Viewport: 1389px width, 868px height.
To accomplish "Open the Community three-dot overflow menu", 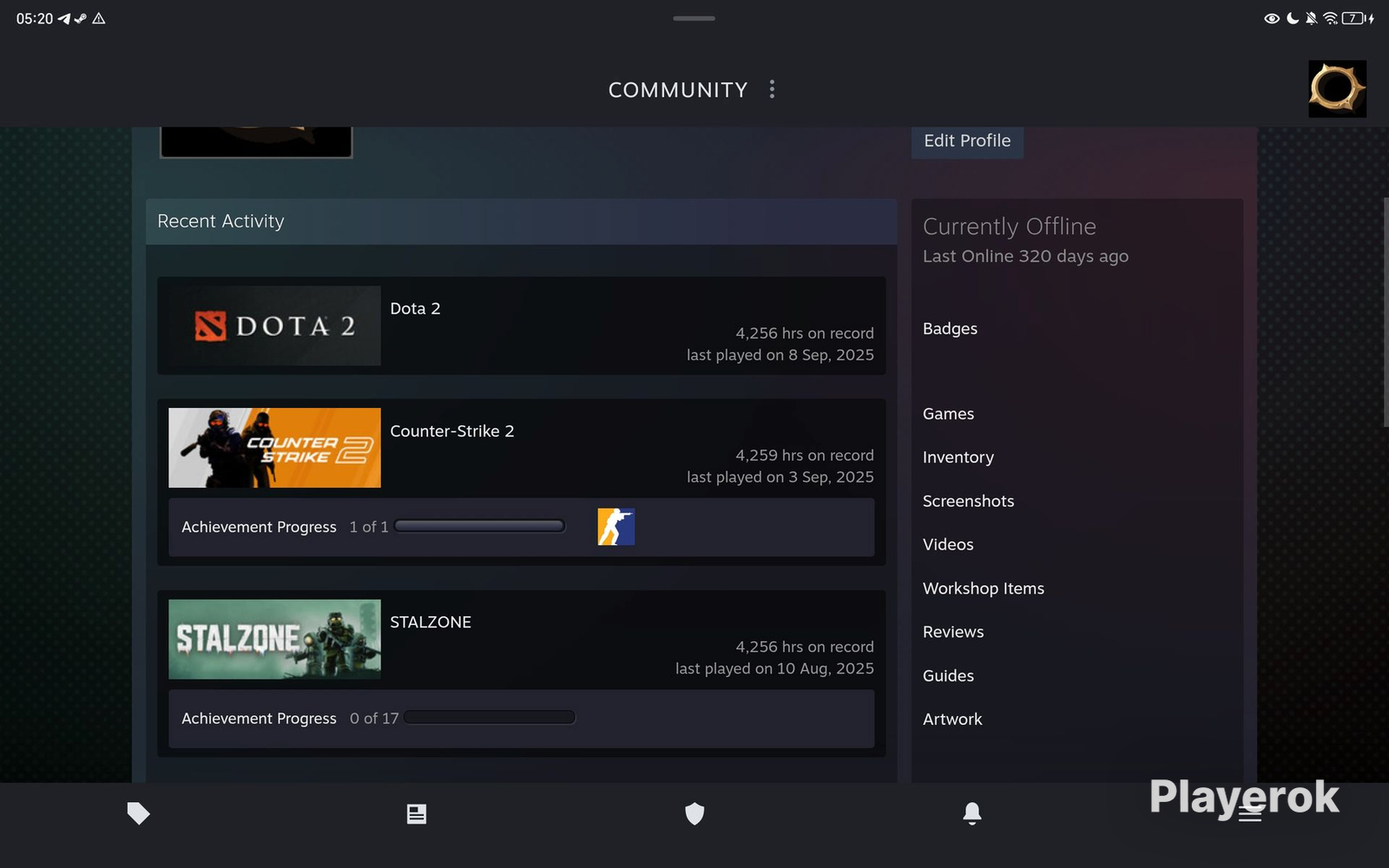I will click(x=772, y=89).
